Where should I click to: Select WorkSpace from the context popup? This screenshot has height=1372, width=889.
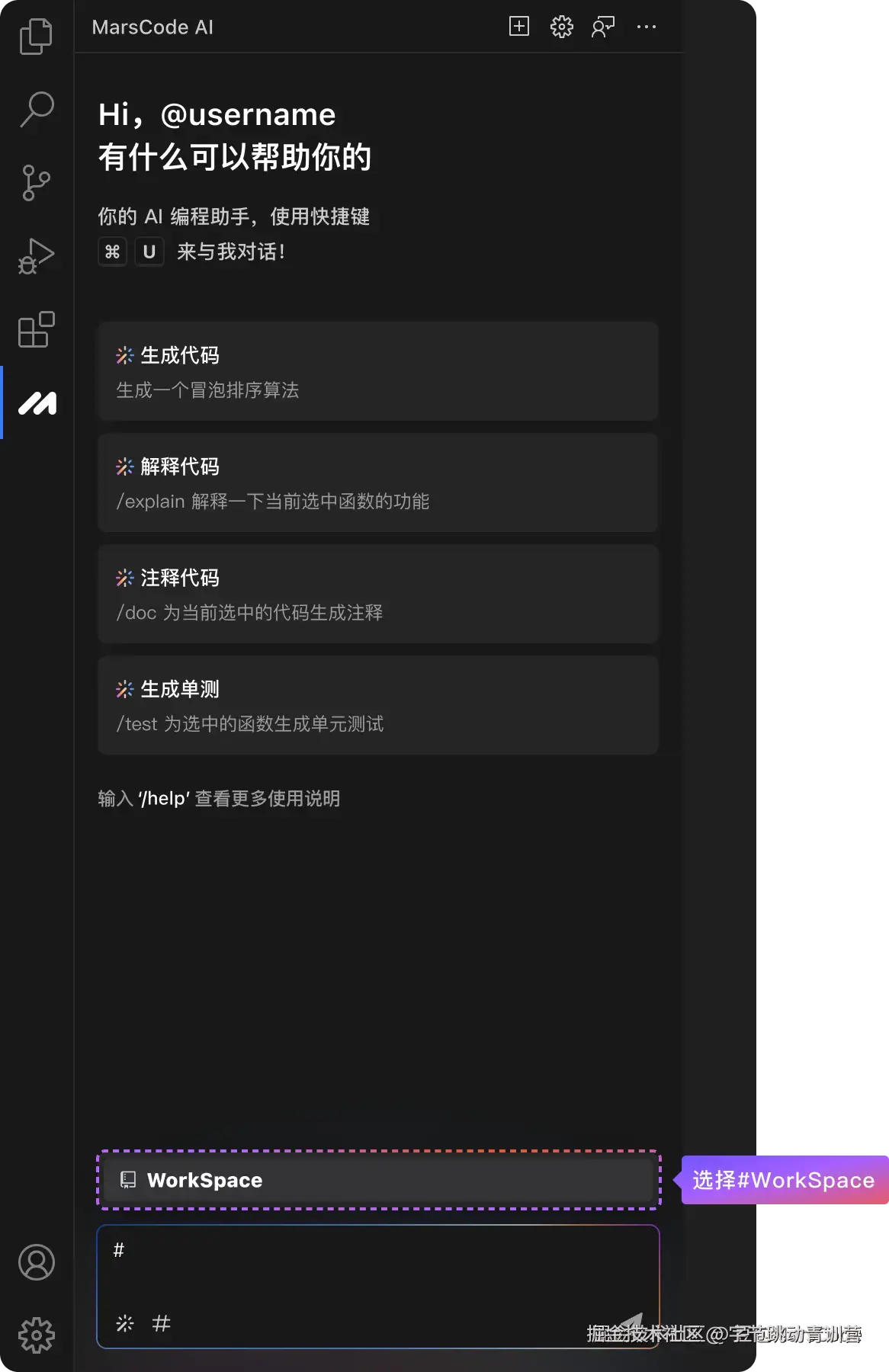tap(378, 1180)
